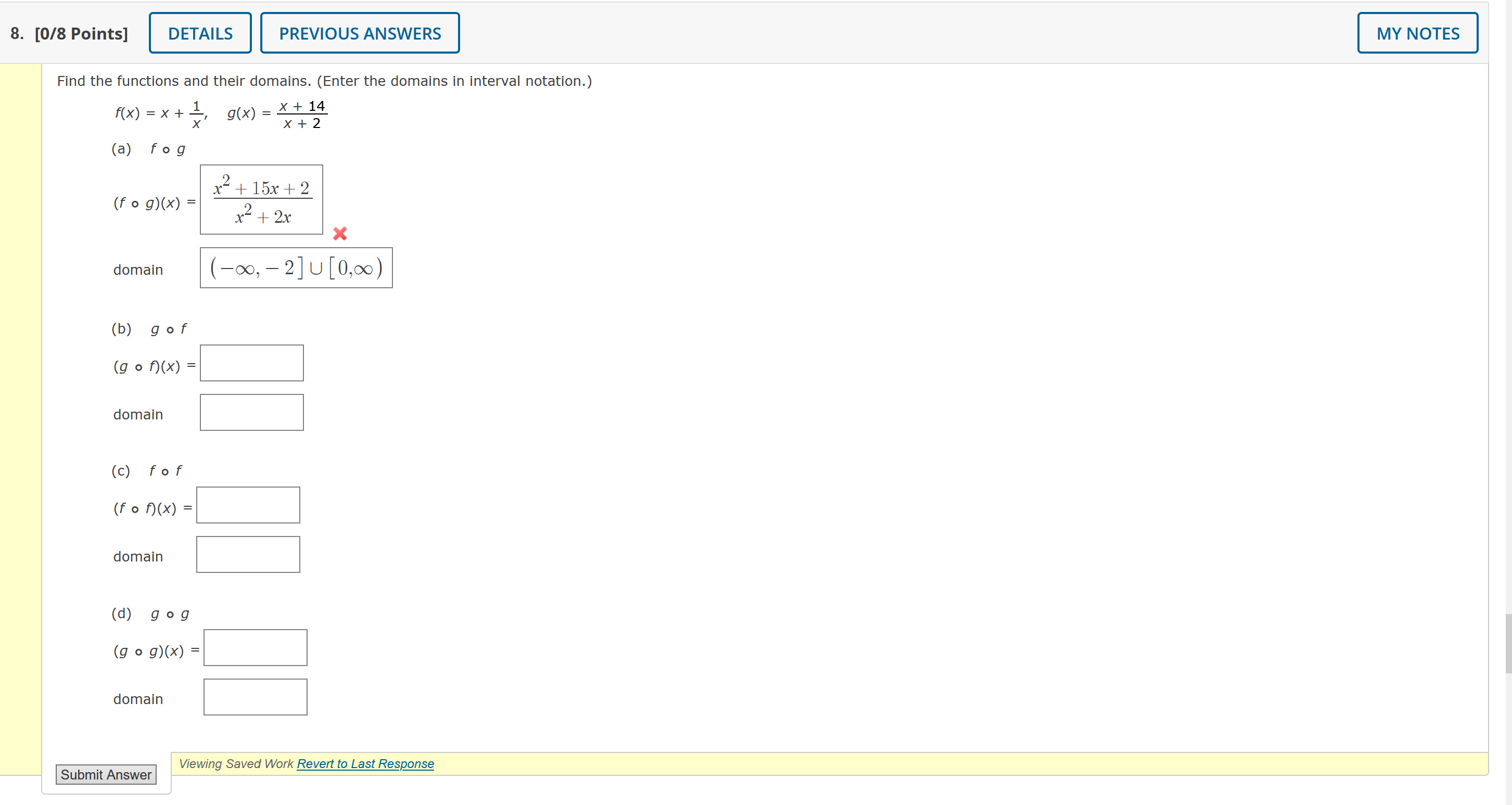
Task: Click the f(x) function definition
Action: [x=160, y=113]
